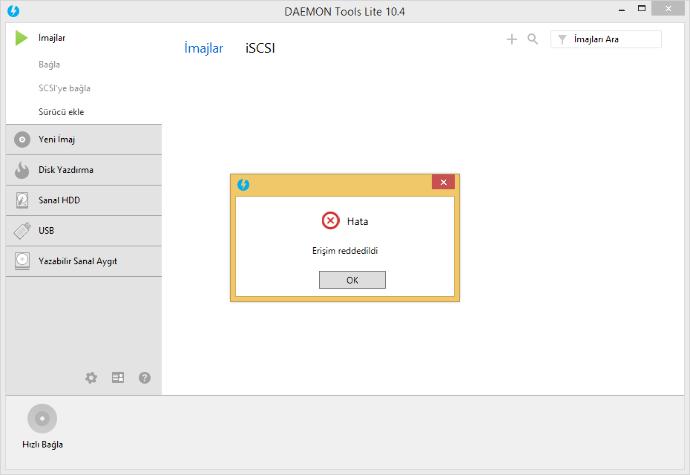This screenshot has width=690, height=475.
Task: Click the Hızlı Bağla label
Action: click(42, 445)
